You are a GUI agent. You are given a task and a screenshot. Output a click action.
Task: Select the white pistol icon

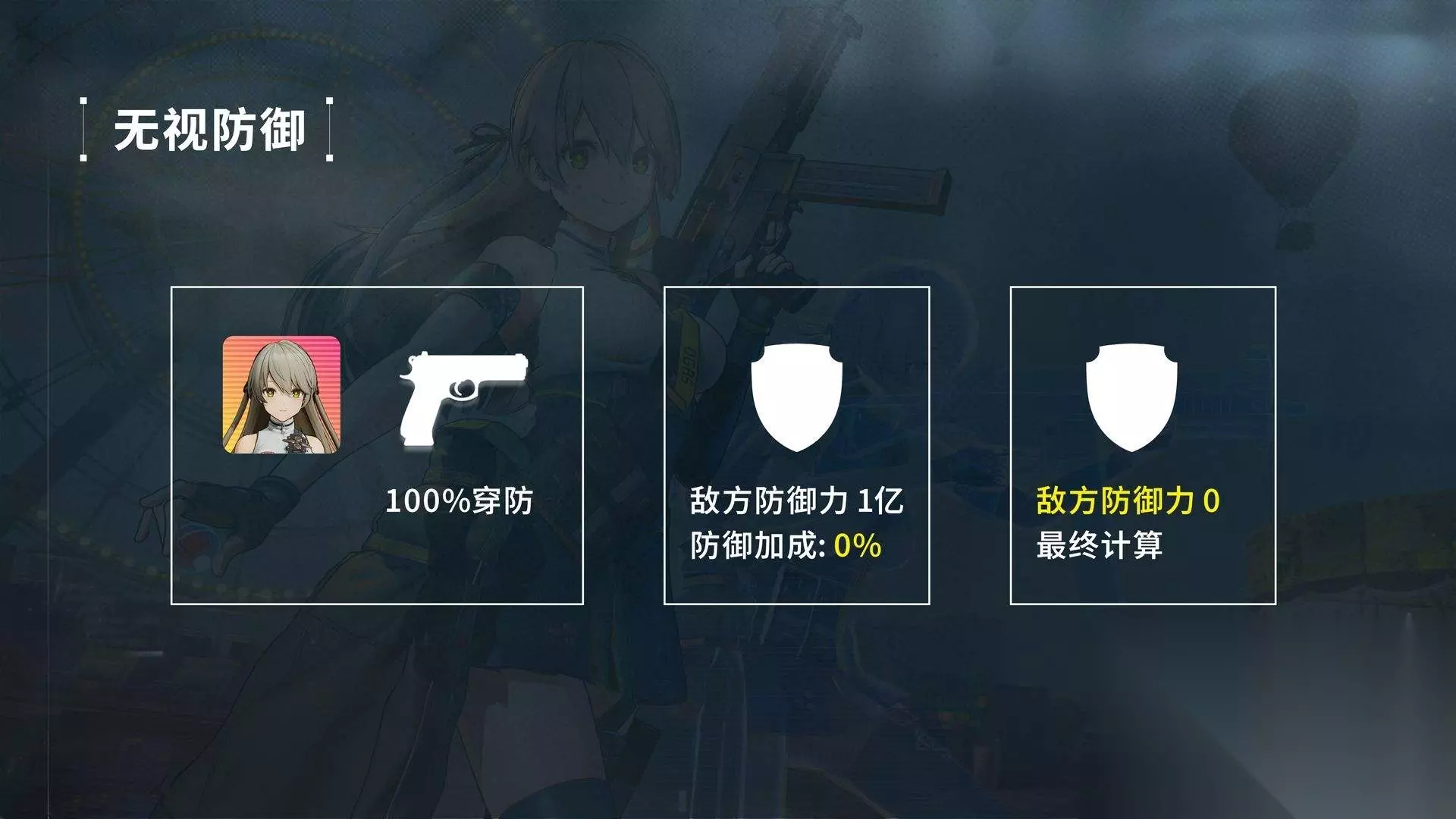463,399
